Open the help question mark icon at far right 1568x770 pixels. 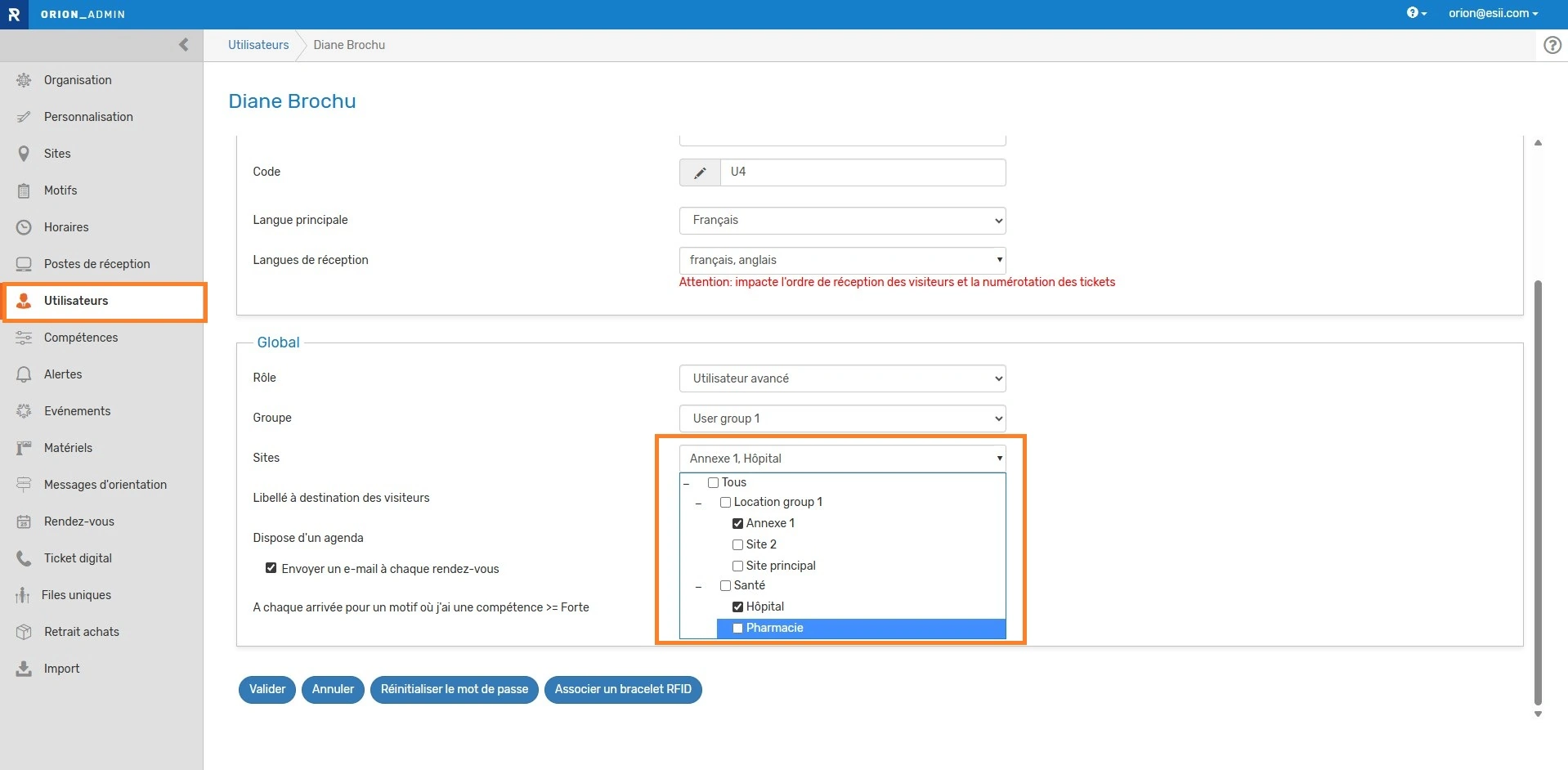[1552, 45]
